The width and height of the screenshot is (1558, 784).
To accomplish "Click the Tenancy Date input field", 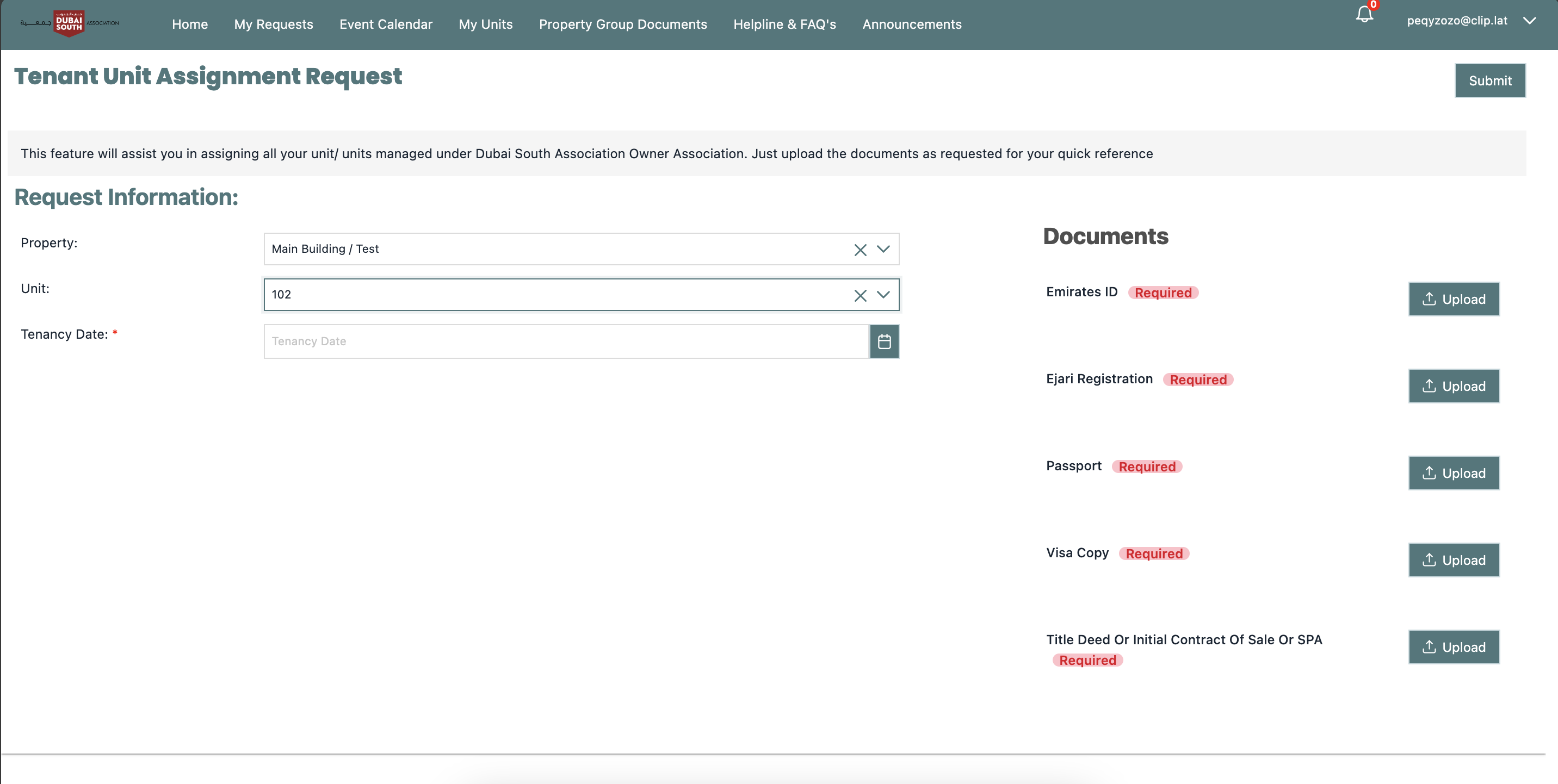I will tap(566, 341).
